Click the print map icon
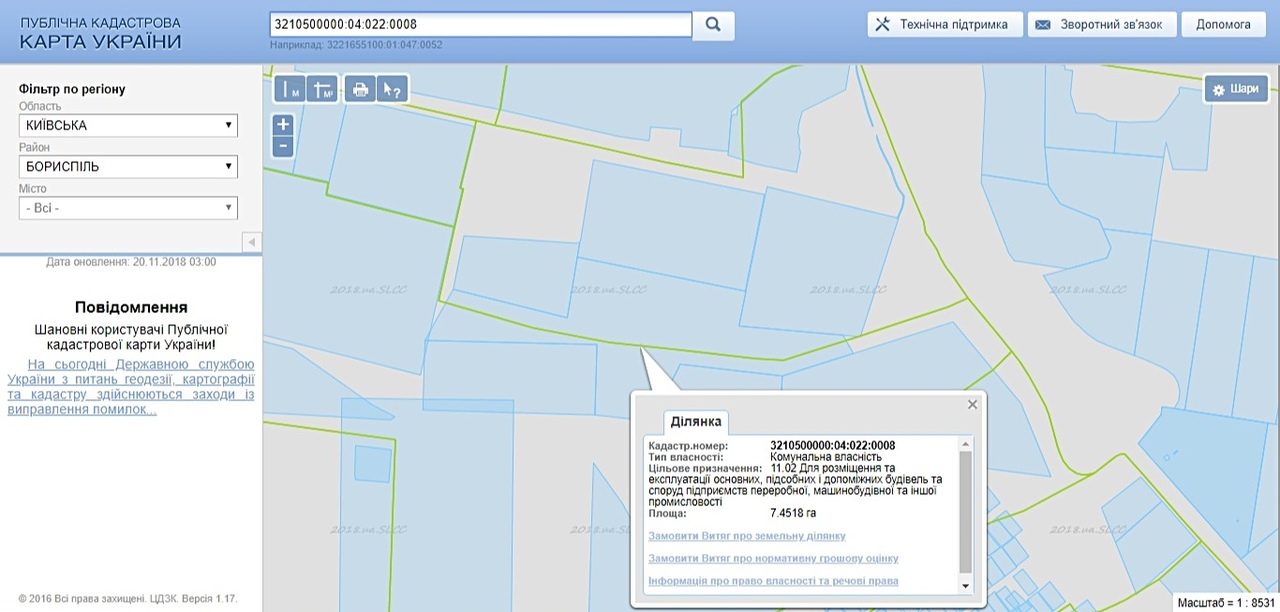 pyautogui.click(x=360, y=90)
